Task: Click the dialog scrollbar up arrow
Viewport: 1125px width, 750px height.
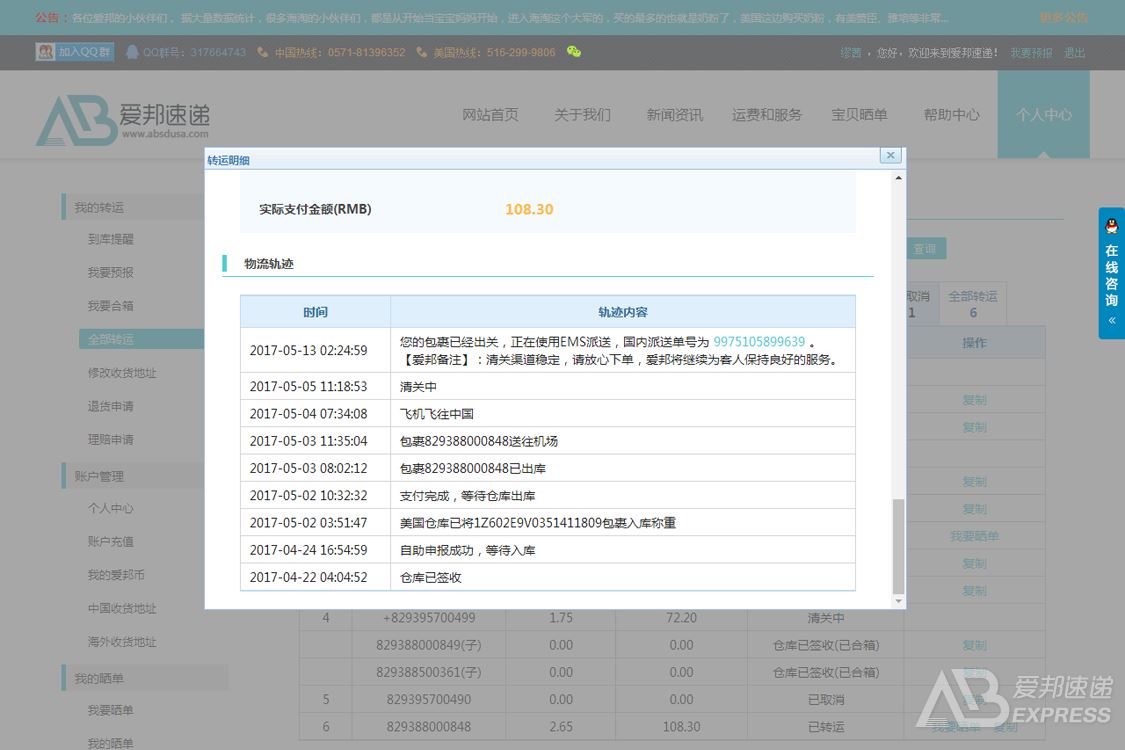Action: point(898,178)
